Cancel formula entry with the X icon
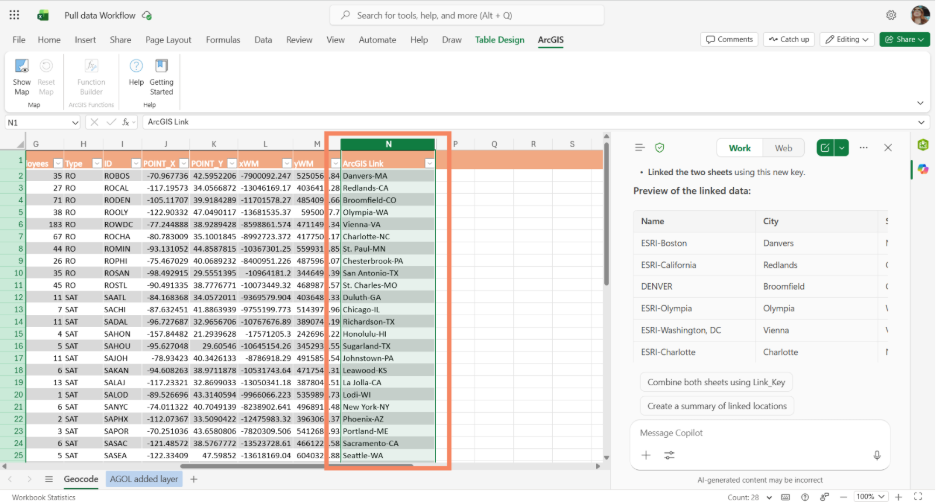The width and height of the screenshot is (936, 502). click(94, 122)
